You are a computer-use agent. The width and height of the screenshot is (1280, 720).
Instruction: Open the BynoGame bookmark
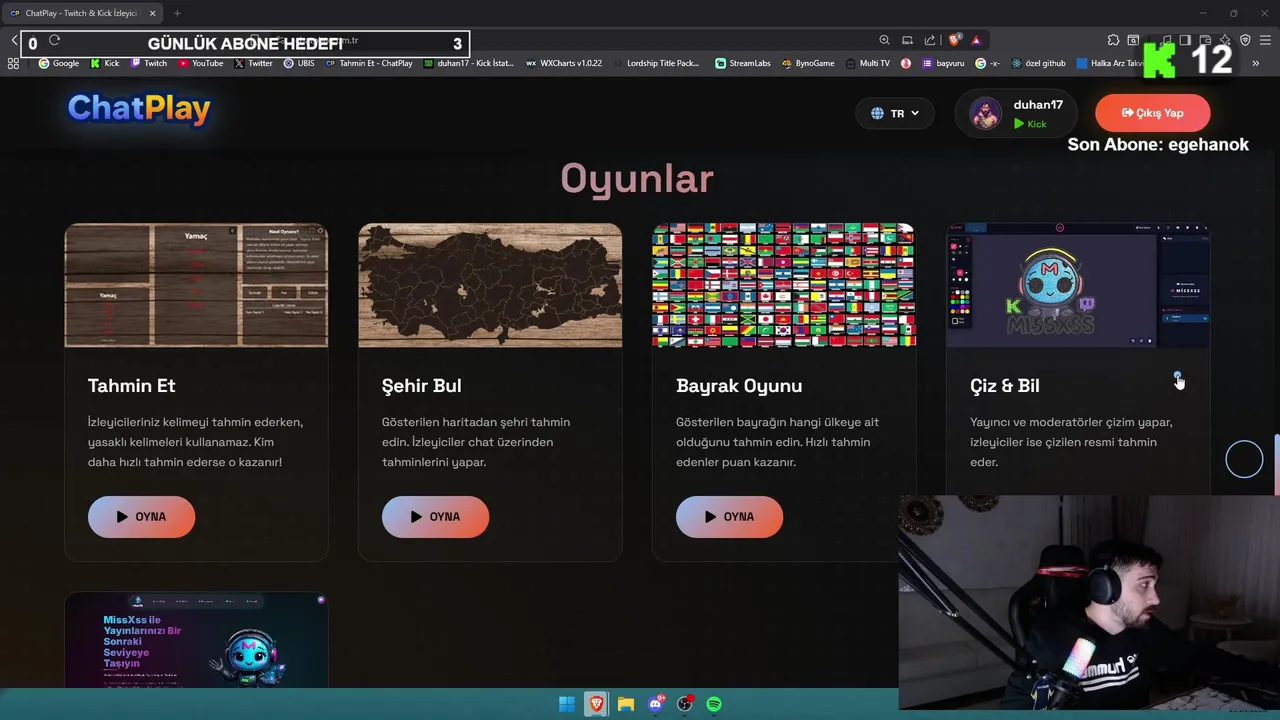pos(808,63)
